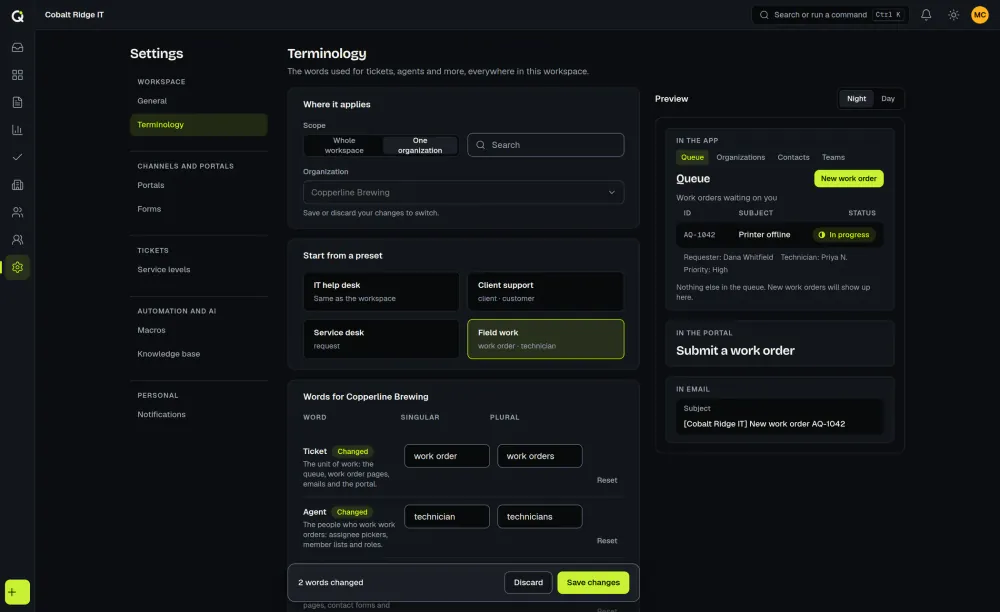The width and height of the screenshot is (1000, 612).
Task: Click the '[Cobalt Ridge IT] New work order AQ-1042' subject
Action: (764, 424)
